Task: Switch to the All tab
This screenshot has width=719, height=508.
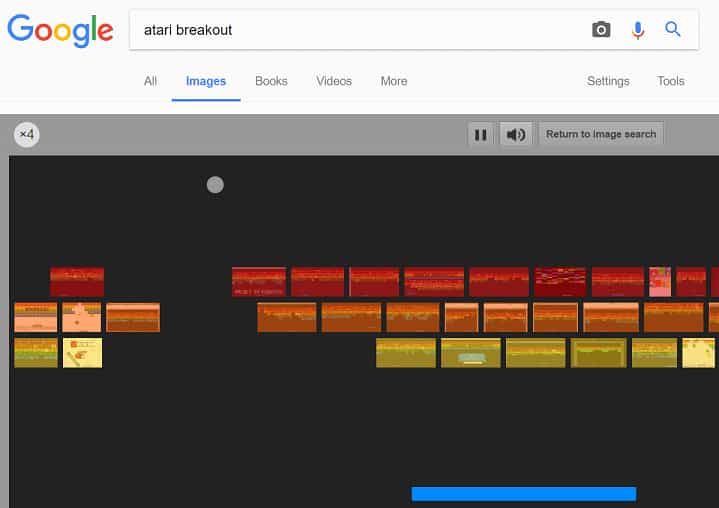Action: 150,81
